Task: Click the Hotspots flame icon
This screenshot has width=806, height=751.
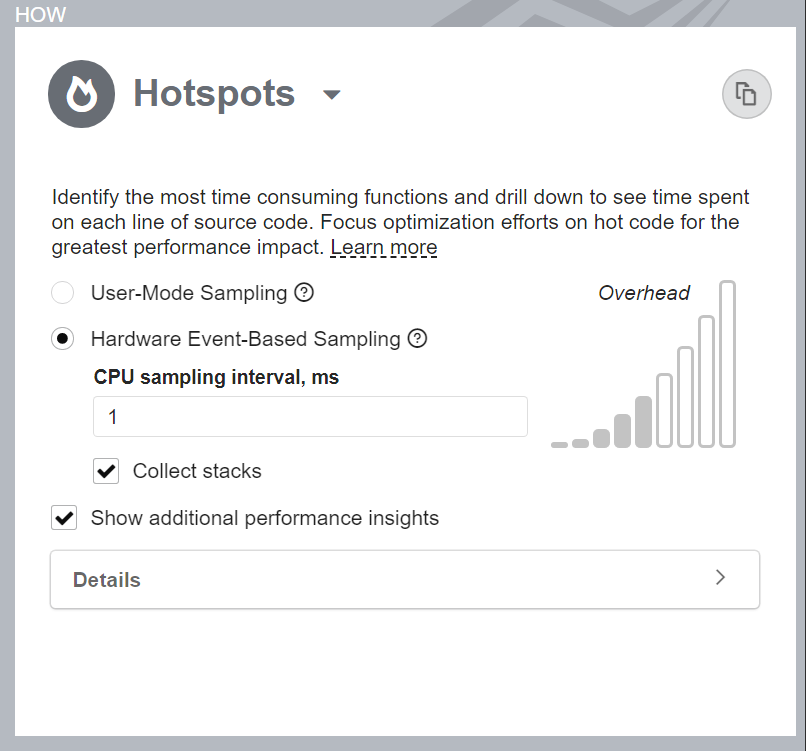Action: 81,94
